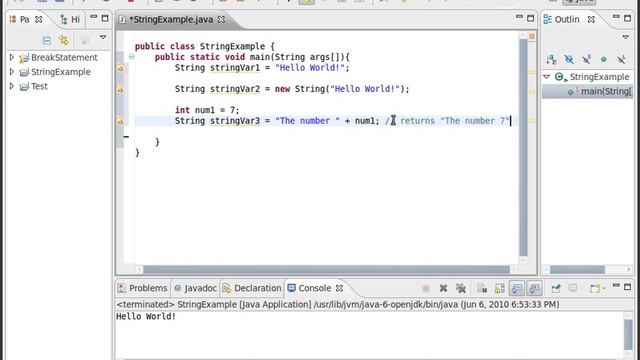The image size is (640, 360).
Task: Toggle Link with Editor in Package Explorer
Action: tap(64, 40)
